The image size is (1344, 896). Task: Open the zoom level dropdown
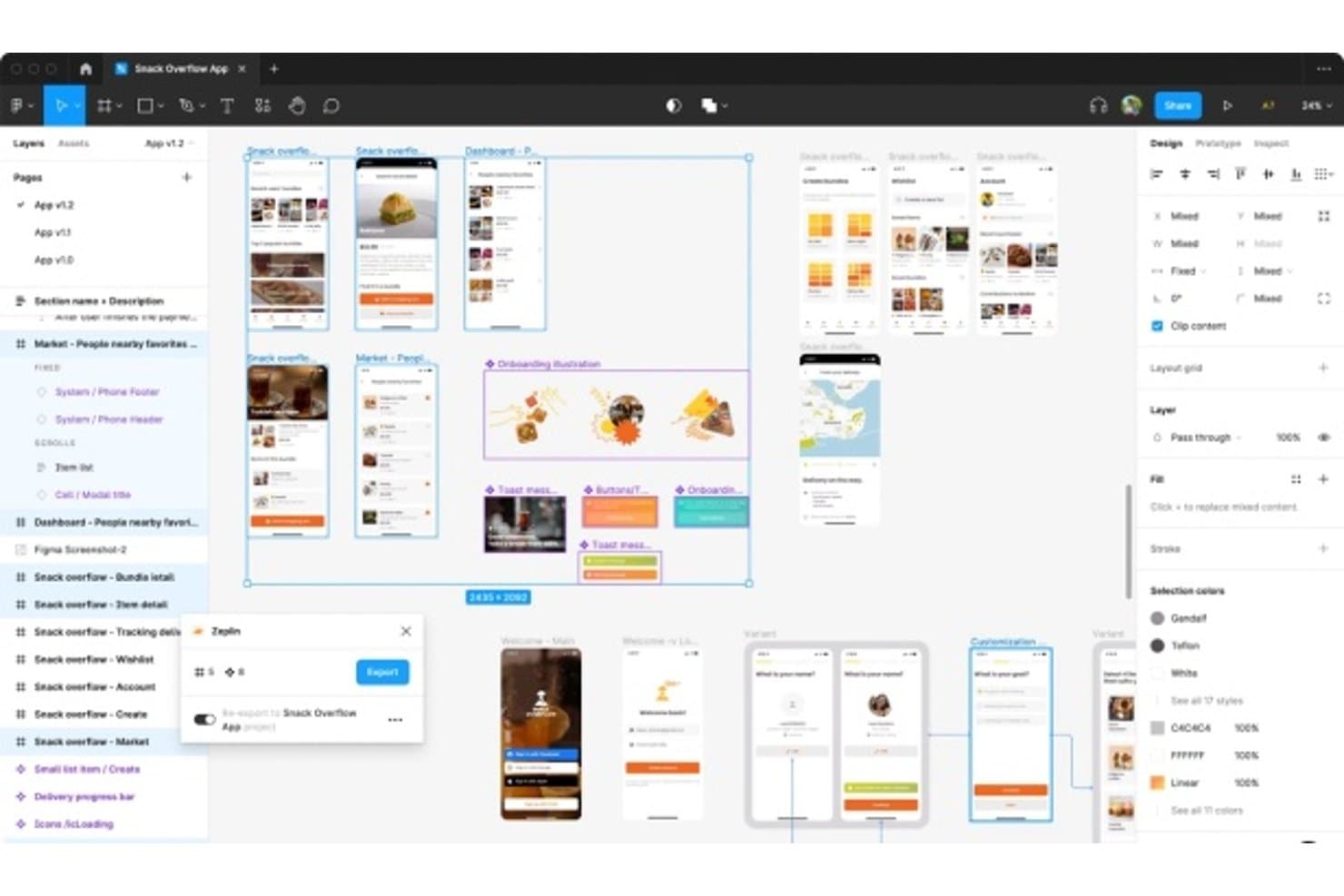pos(1316,105)
